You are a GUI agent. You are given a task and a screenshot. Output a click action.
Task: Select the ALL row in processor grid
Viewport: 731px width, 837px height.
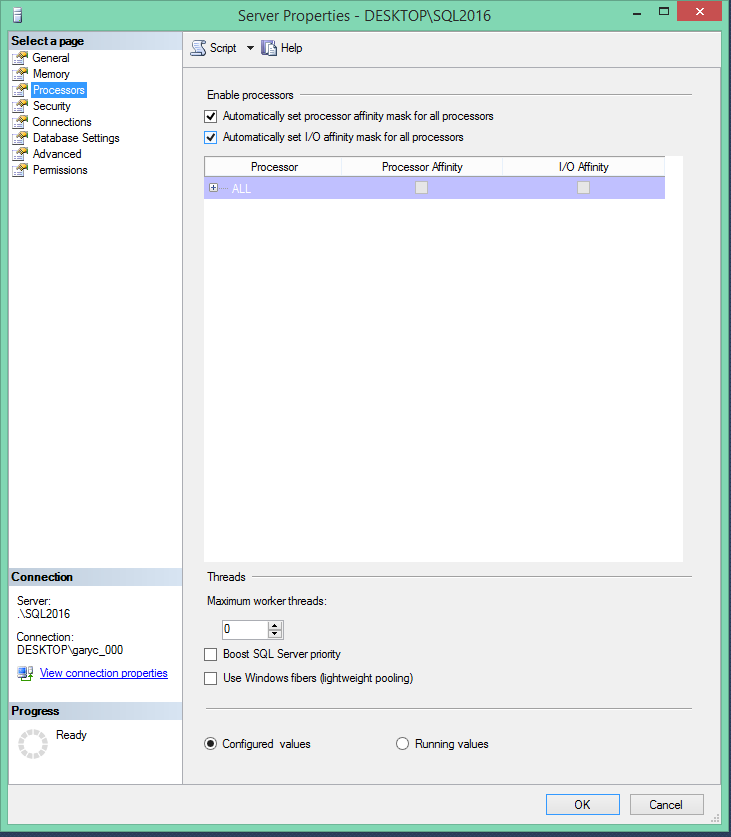tap(434, 188)
